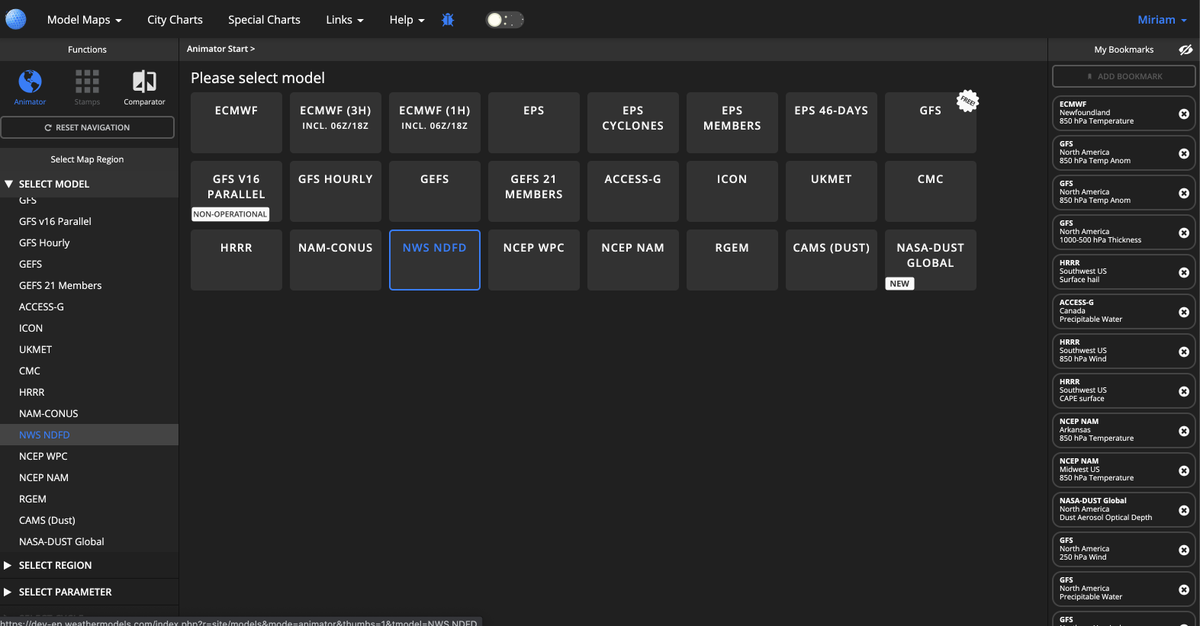Choose the UKMET model tile
The image size is (1200, 626).
(831, 192)
